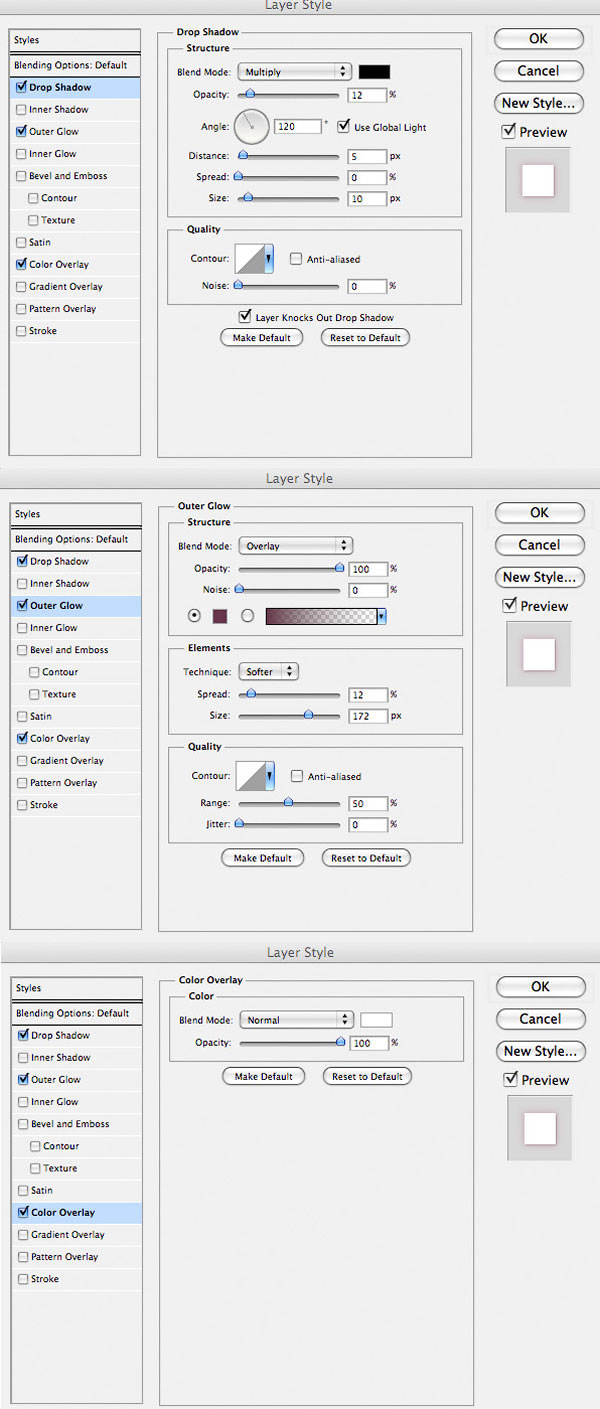Image resolution: width=600 pixels, height=1409 pixels.
Task: Select the highlighted Color Overlay row in the styles list
Action: 76,1212
